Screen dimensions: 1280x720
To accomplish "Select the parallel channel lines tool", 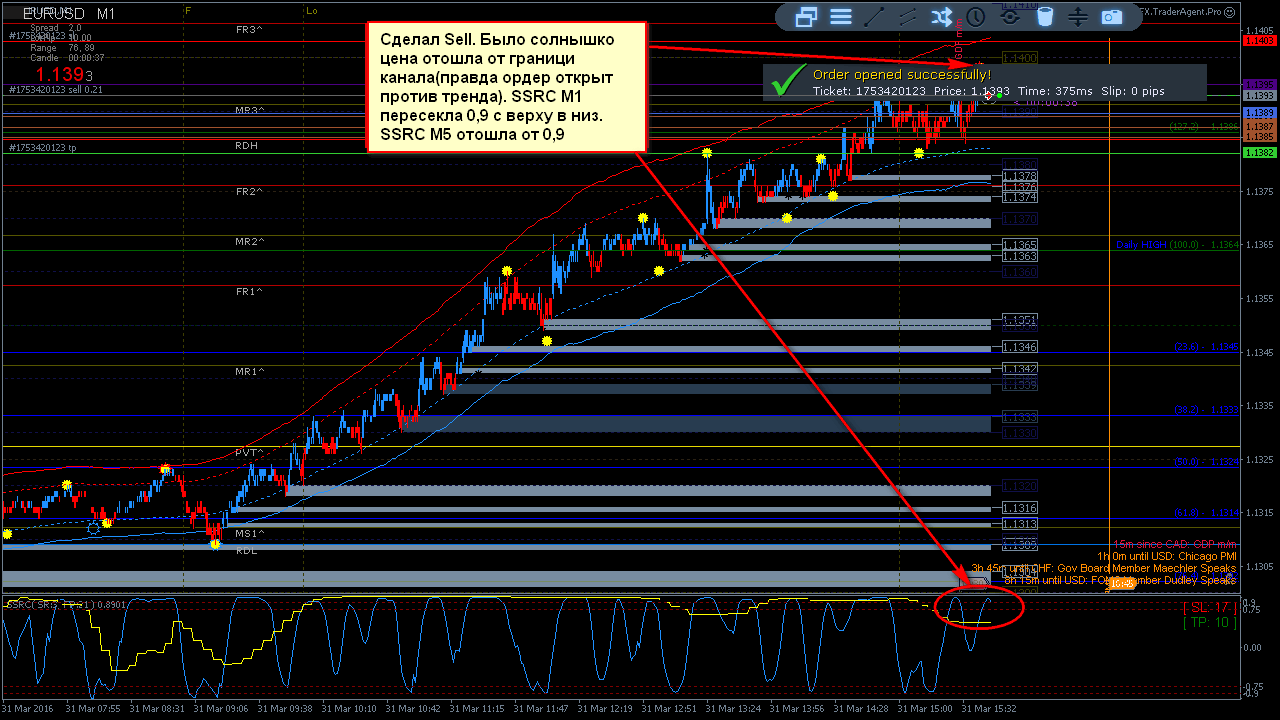I will point(908,16).
